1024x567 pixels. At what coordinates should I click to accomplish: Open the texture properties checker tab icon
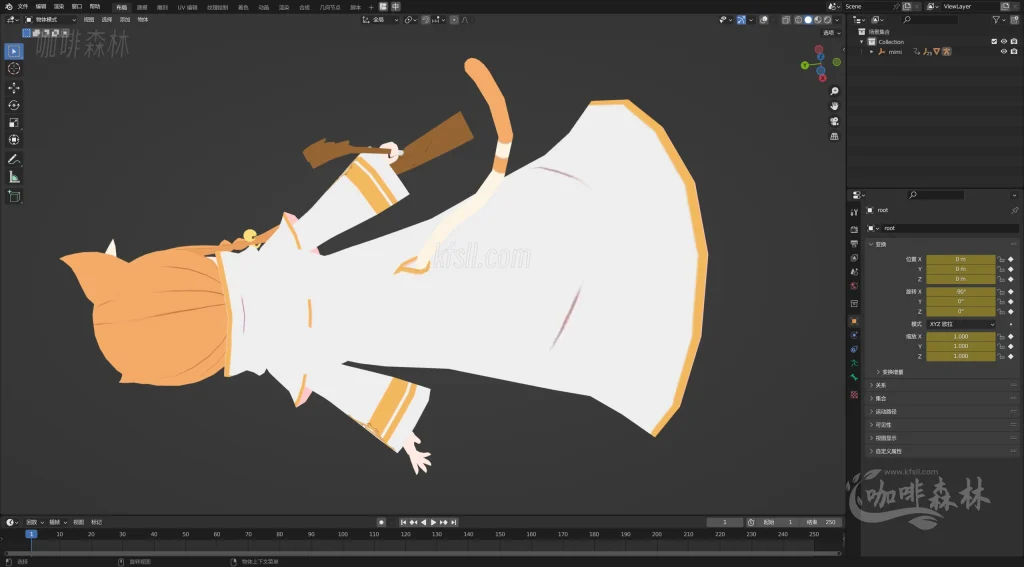pyautogui.click(x=854, y=395)
